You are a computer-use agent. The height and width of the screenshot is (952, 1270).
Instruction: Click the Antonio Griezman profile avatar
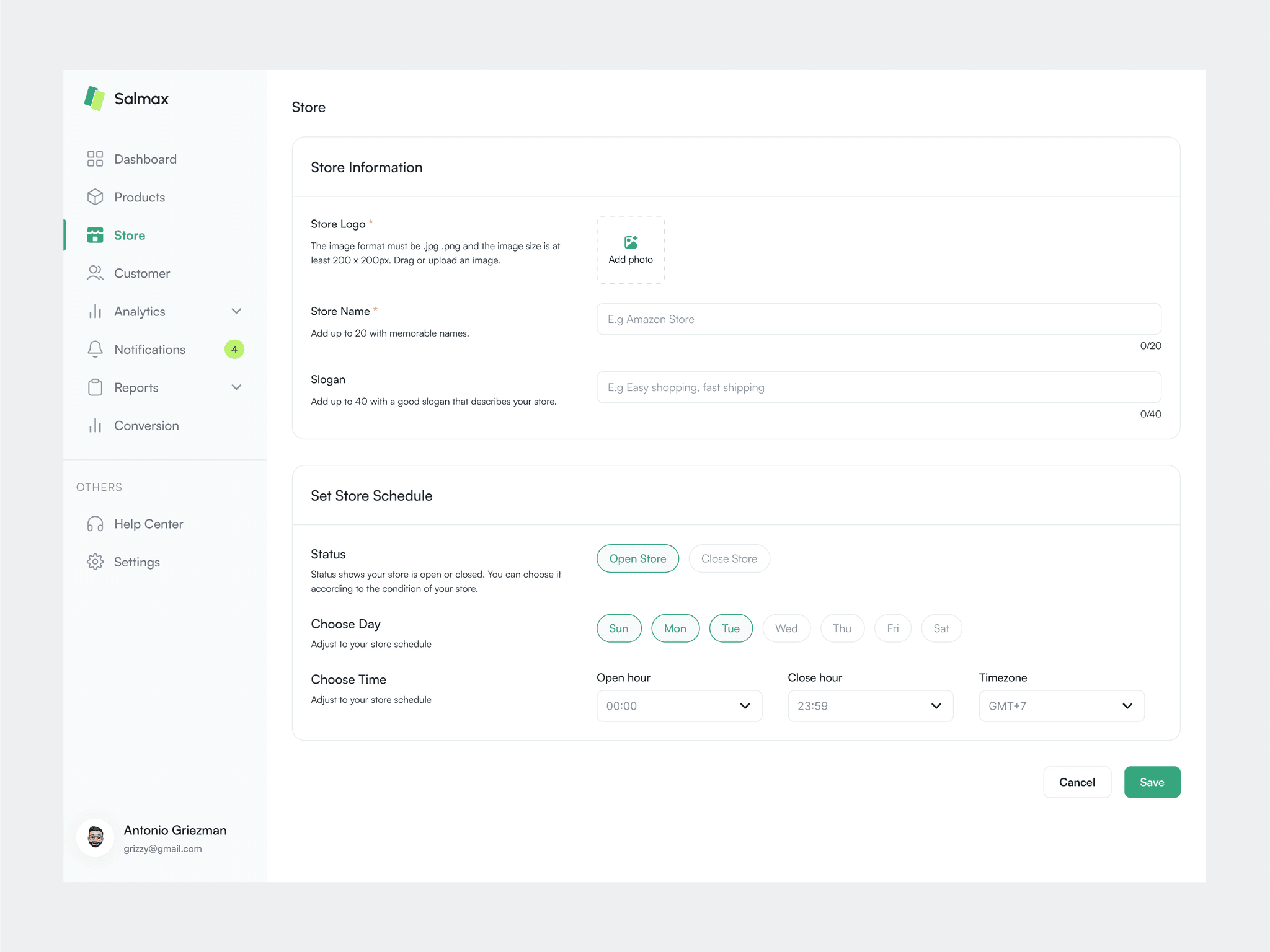coord(95,838)
